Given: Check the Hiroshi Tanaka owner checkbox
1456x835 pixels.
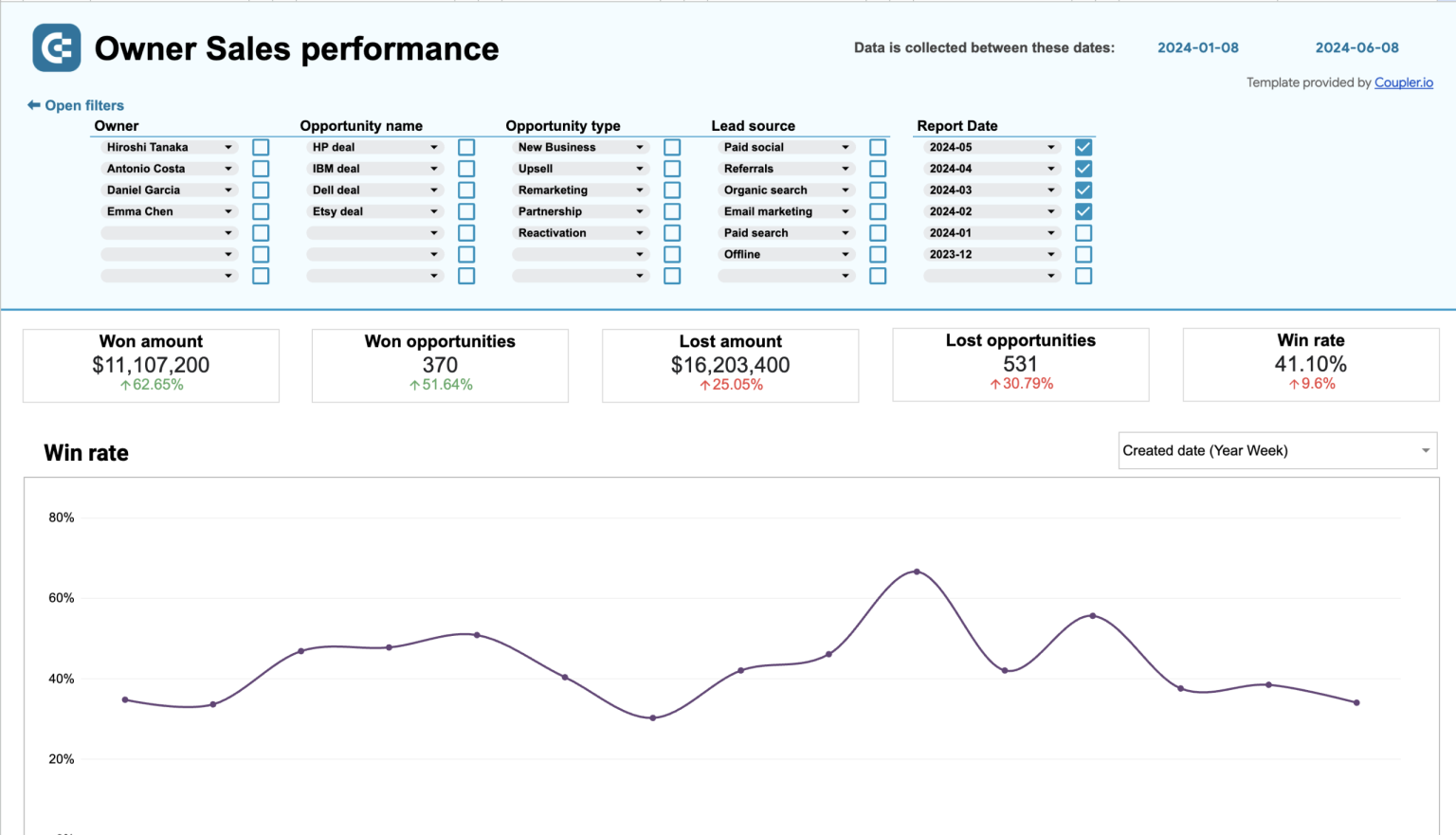Looking at the screenshot, I should pos(261,147).
